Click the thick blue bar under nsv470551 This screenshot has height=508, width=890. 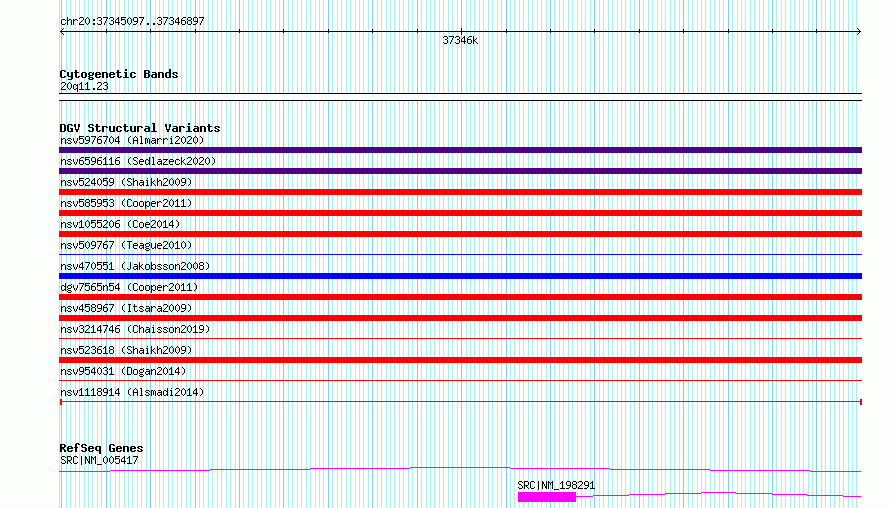[x=460, y=276]
